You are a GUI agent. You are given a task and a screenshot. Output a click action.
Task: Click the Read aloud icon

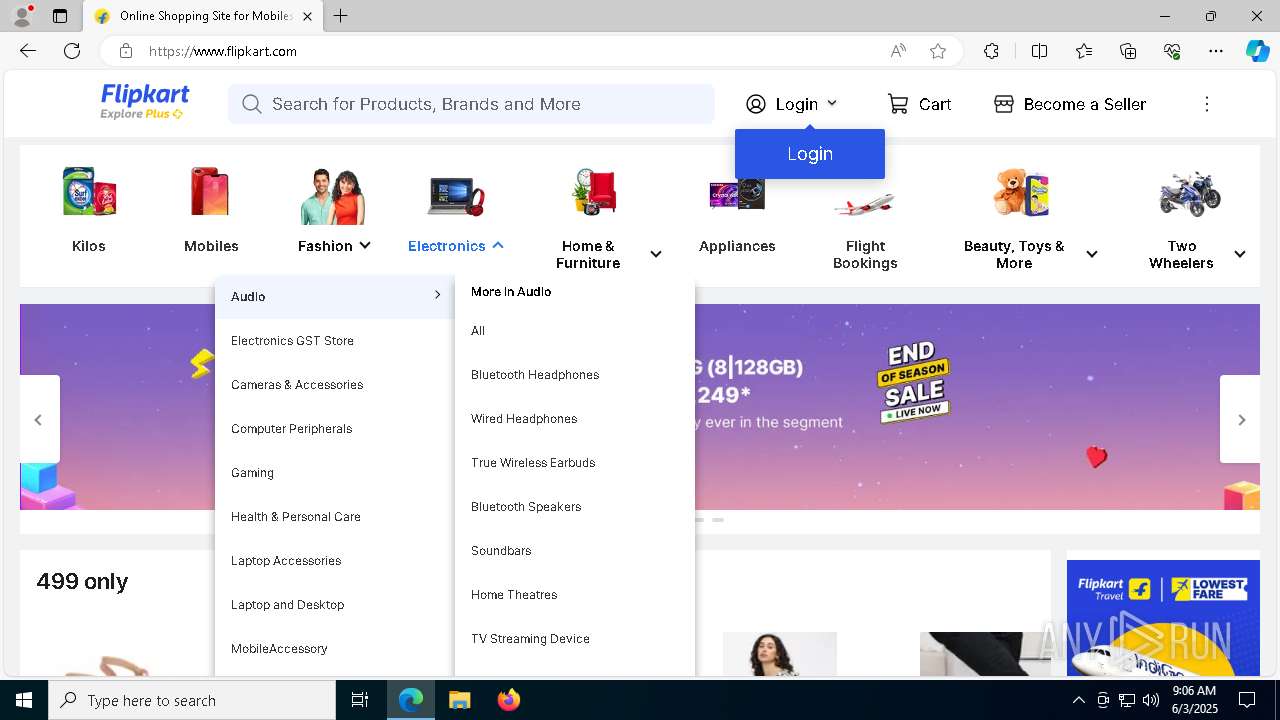point(898,51)
